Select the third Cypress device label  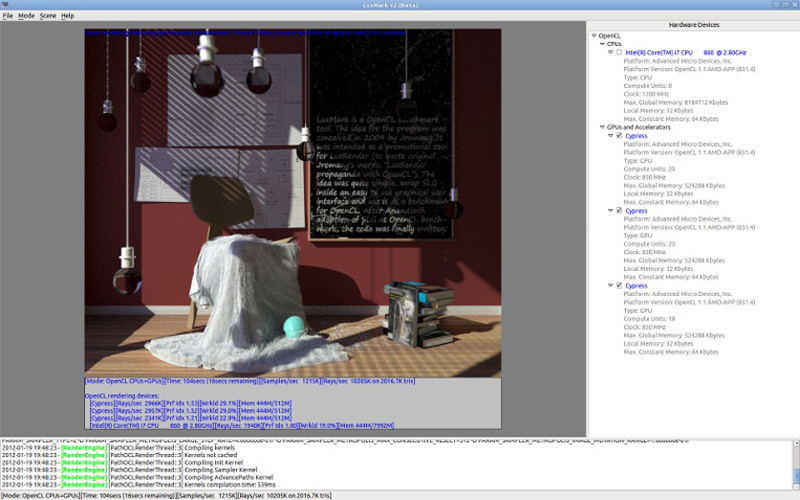click(x=636, y=286)
